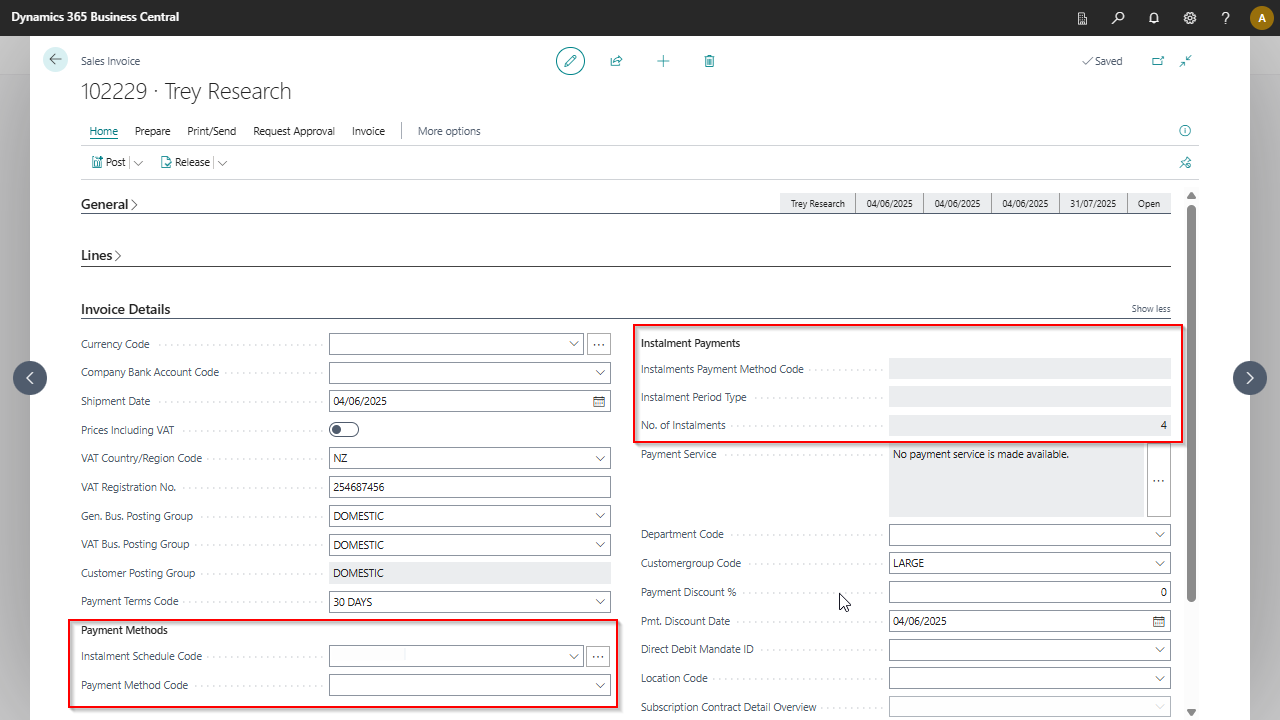1280x720 pixels.
Task: Click Company Bank Account Code label
Action: (x=150, y=372)
